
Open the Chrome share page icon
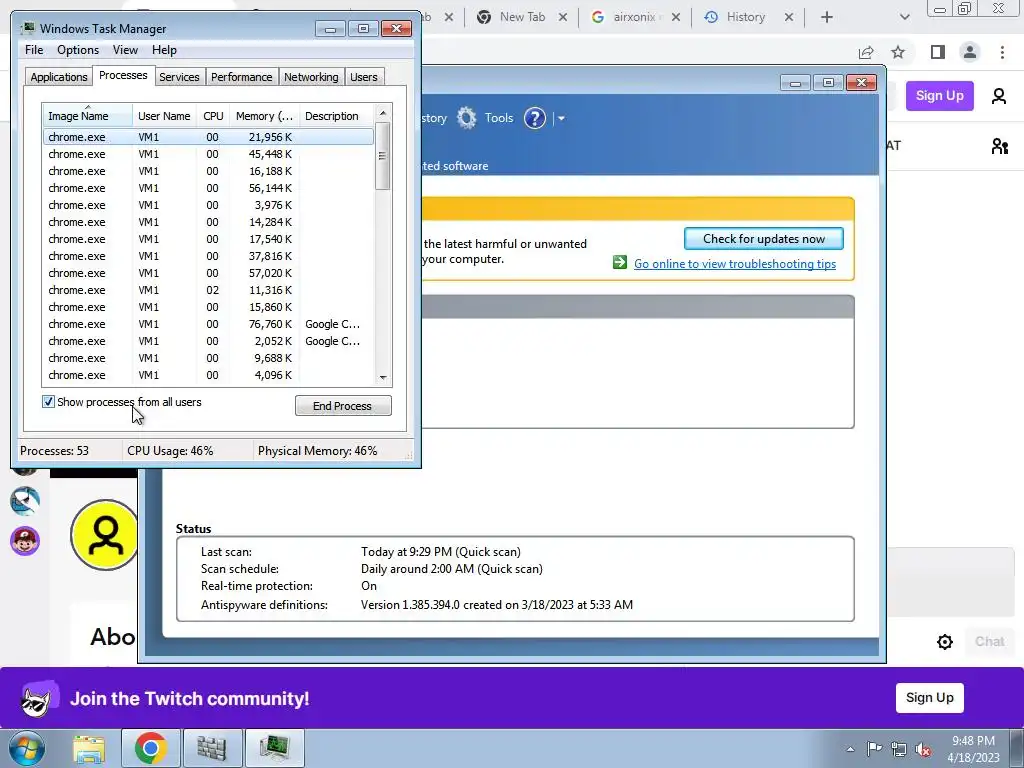866,52
